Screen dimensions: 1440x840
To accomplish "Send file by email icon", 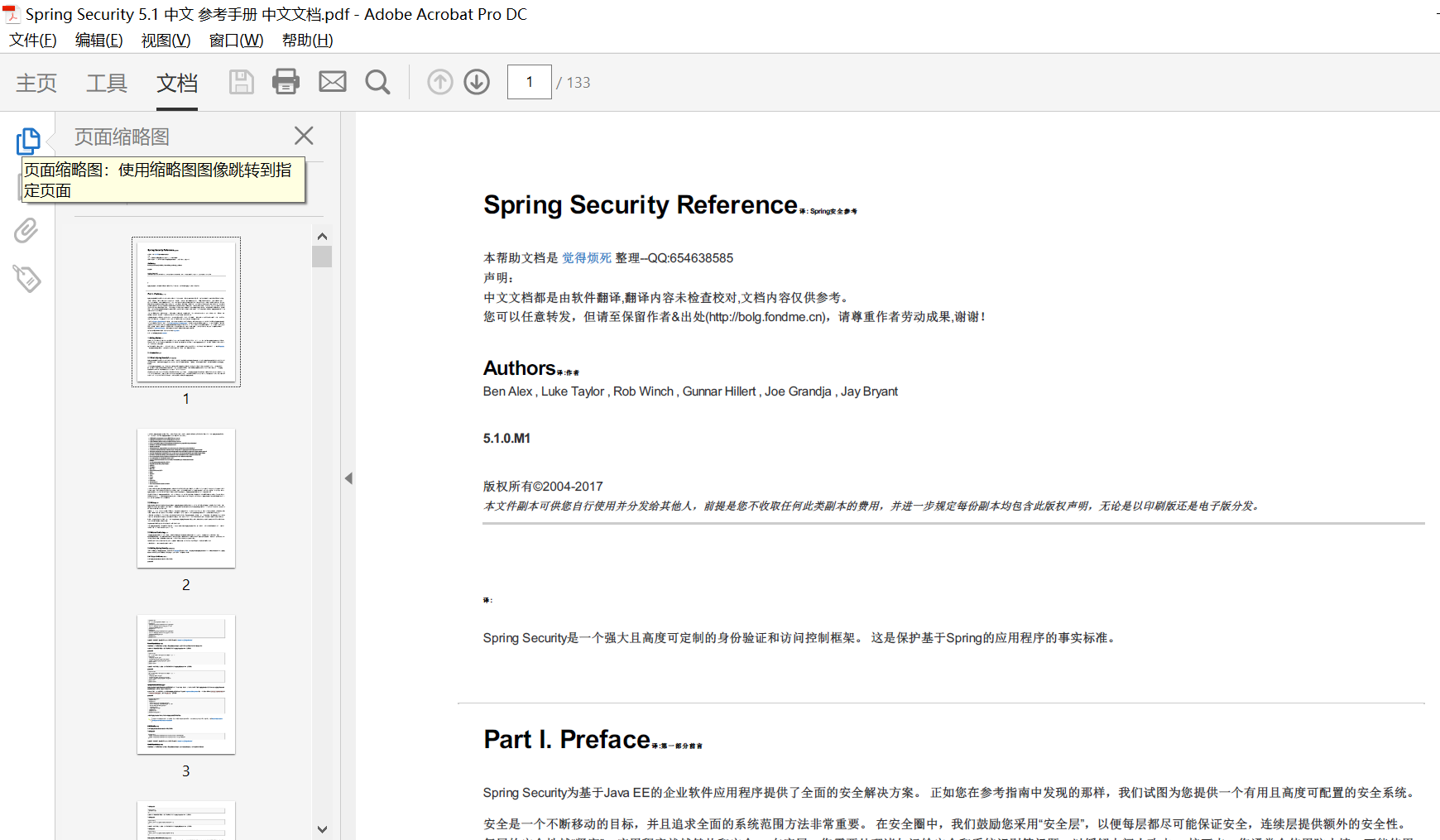I will [333, 82].
